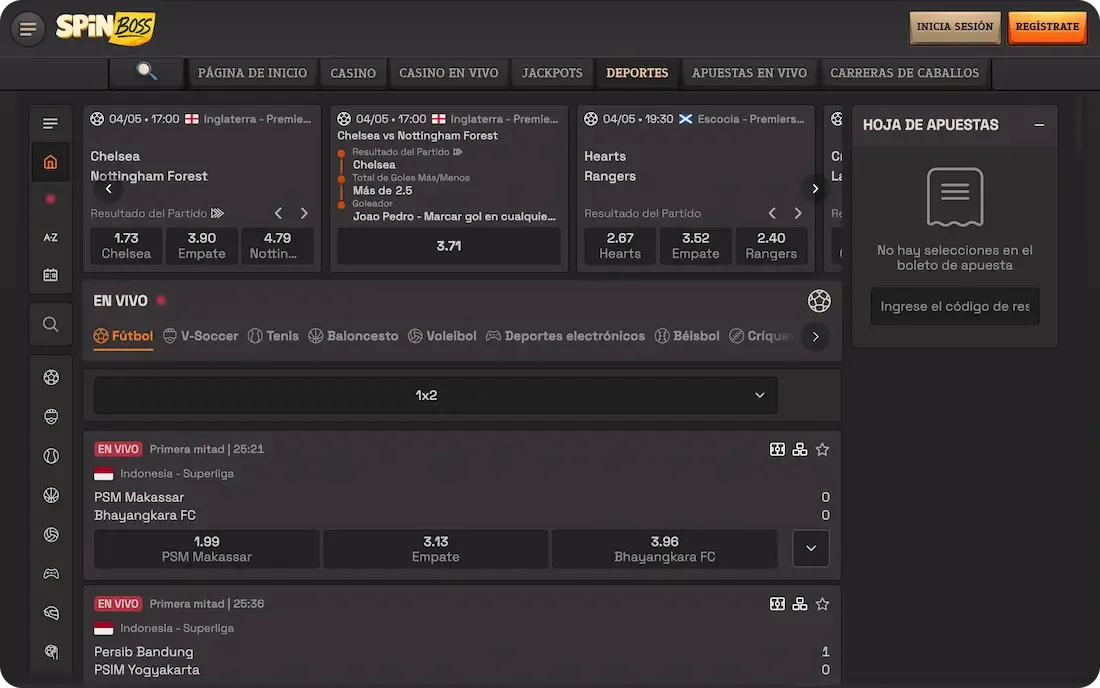Go to Página de Inicio tab
Image resolution: width=1100 pixels, height=688 pixels.
click(252, 73)
